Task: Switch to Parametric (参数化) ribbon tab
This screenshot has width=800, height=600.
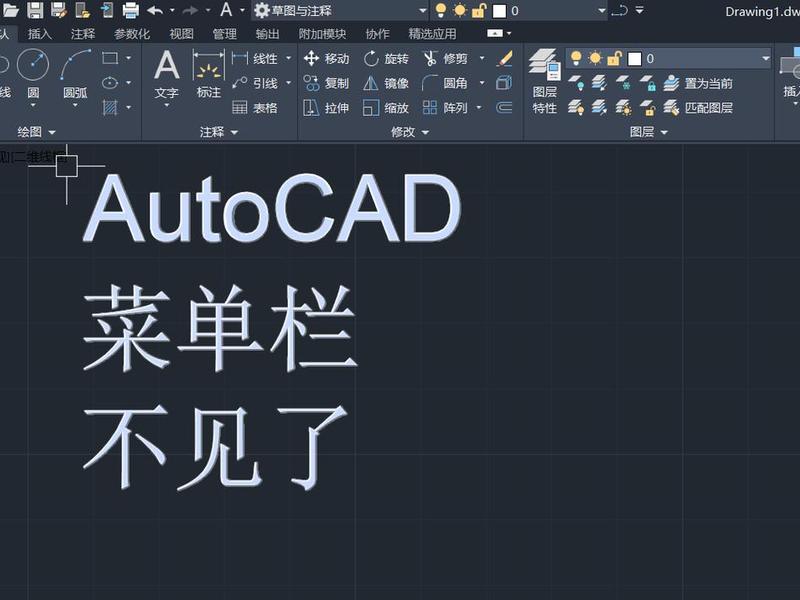Action: tap(132, 34)
